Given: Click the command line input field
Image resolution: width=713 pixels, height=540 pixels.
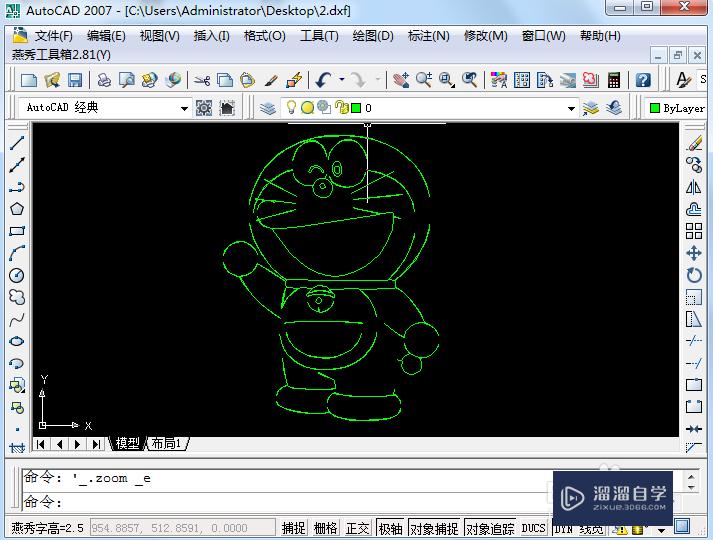Looking at the screenshot, I should point(285,502).
